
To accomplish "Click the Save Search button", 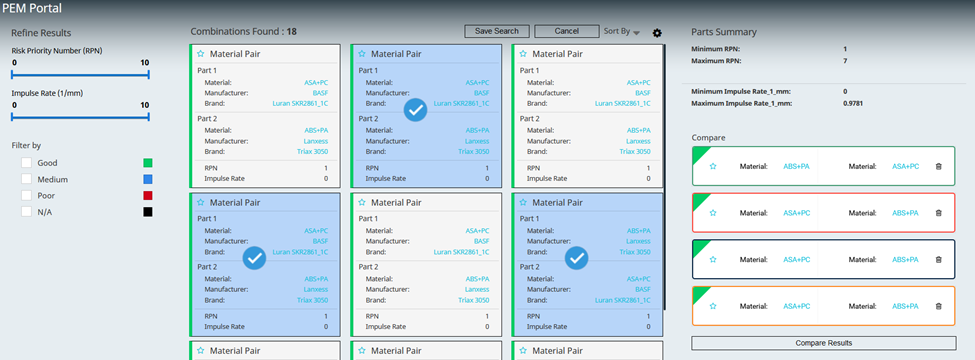I will click(497, 31).
